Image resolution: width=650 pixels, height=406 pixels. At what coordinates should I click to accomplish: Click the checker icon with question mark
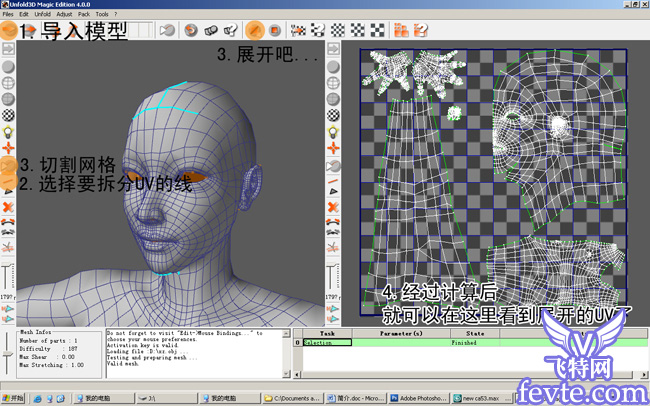318,30
